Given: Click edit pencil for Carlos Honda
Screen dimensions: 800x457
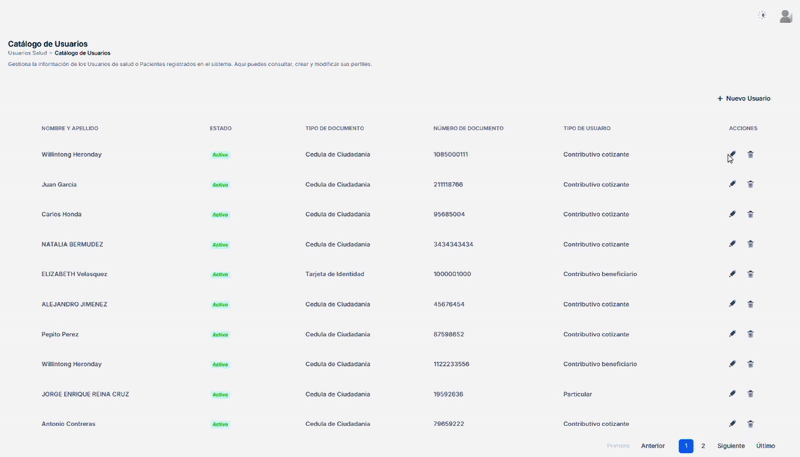Looking at the screenshot, I should pos(732,214).
